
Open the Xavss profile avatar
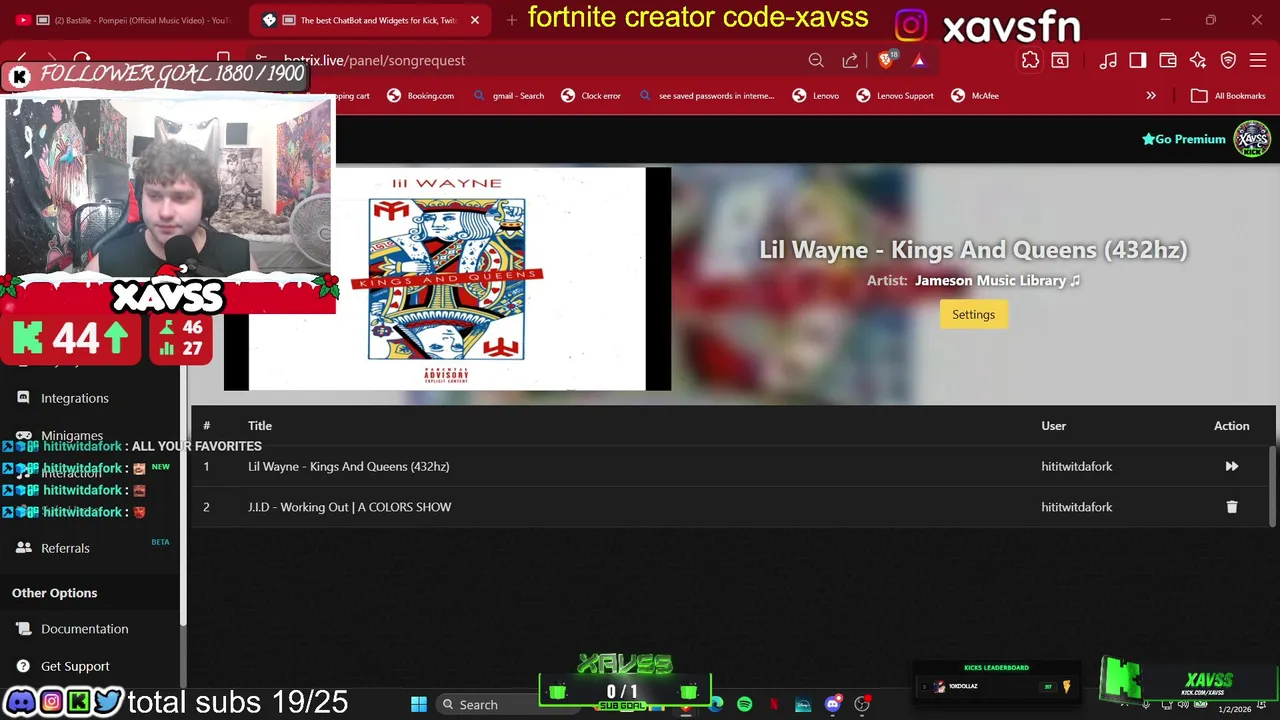(x=1252, y=139)
